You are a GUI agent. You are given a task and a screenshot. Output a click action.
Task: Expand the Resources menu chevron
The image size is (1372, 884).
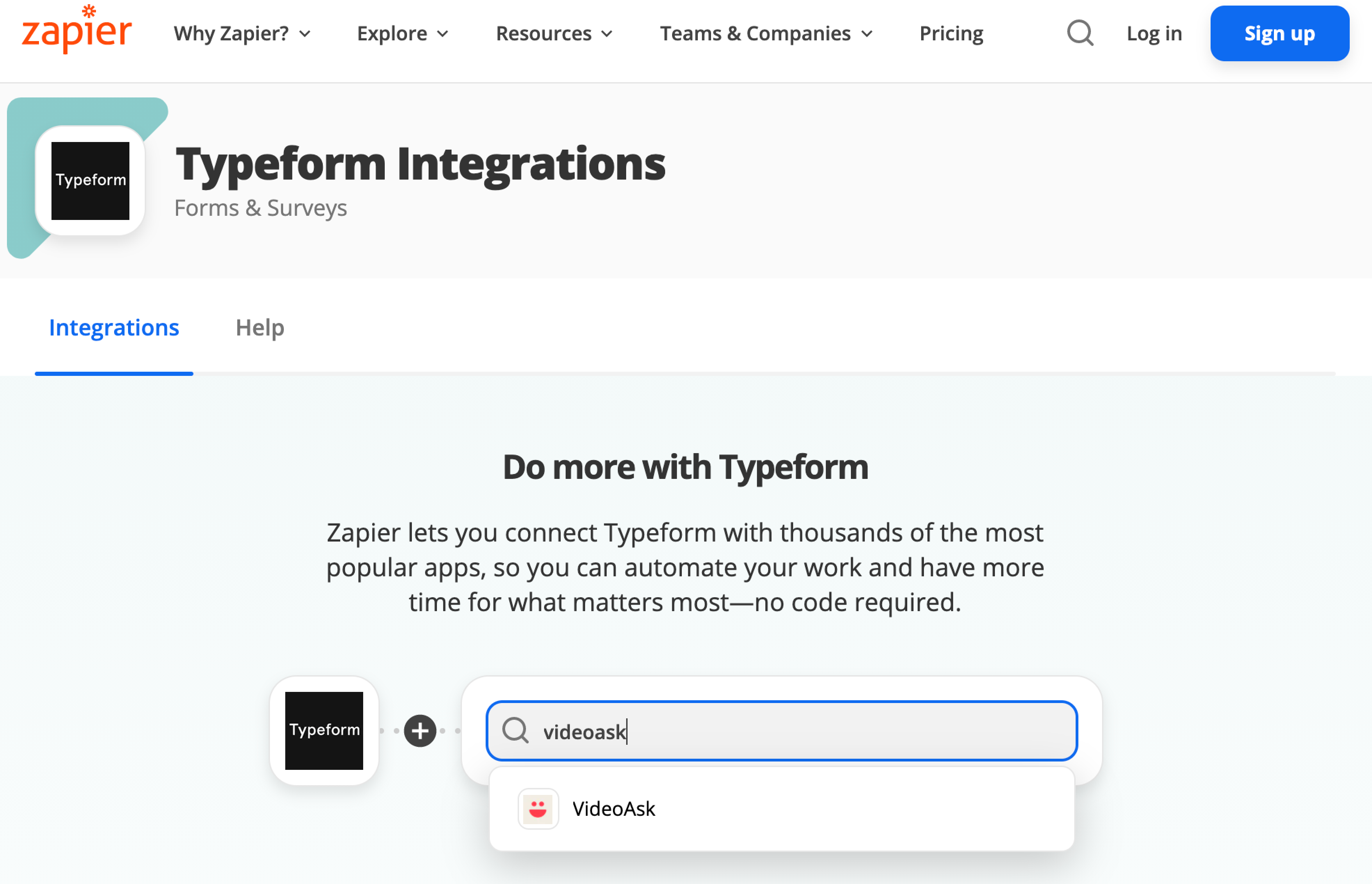click(x=607, y=34)
